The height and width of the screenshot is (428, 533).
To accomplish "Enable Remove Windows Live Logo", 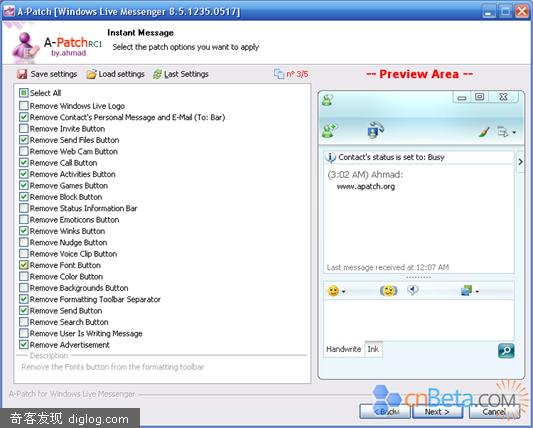I will pos(23,105).
